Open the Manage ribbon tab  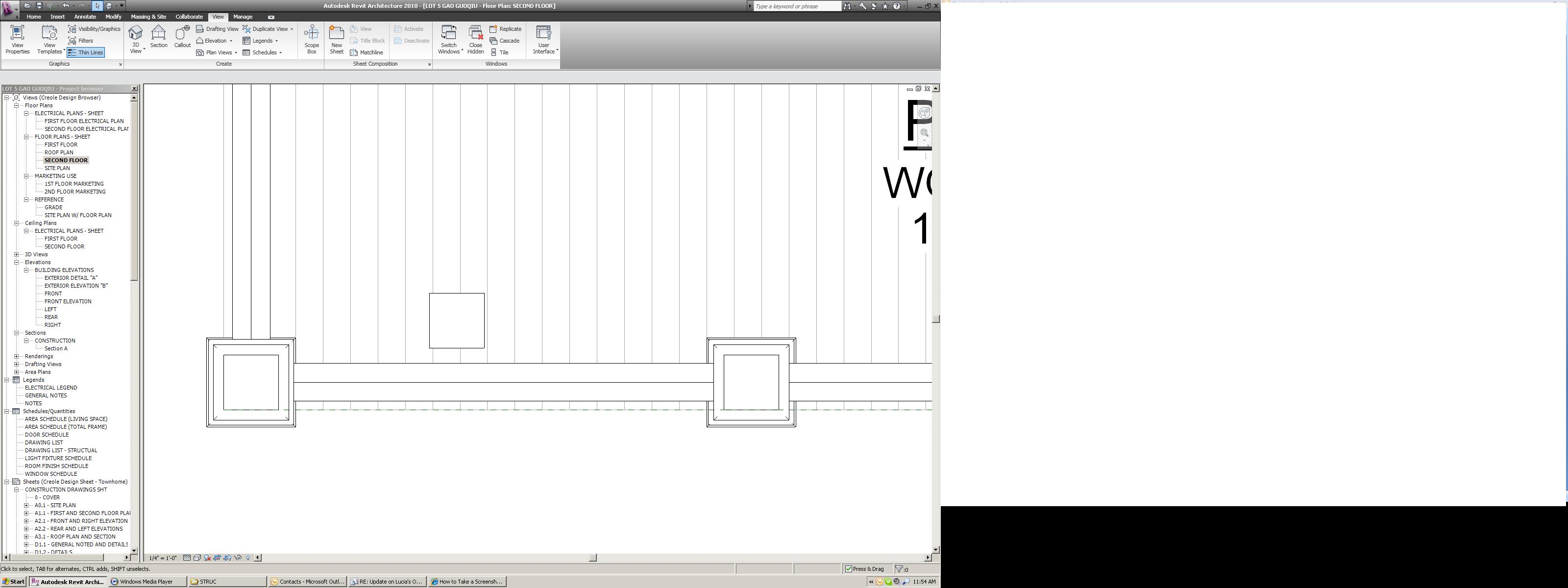242,17
